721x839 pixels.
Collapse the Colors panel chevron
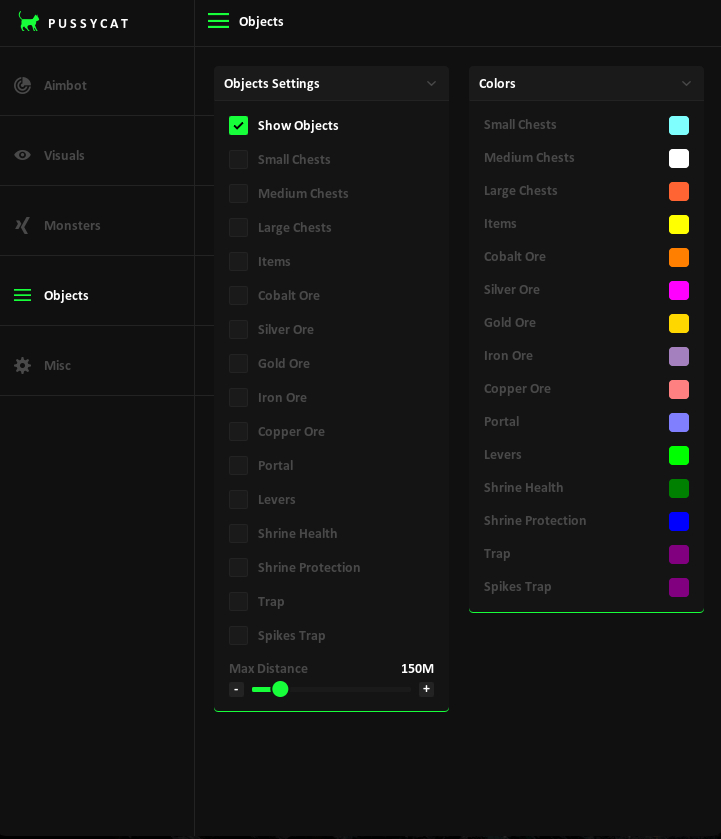686,83
